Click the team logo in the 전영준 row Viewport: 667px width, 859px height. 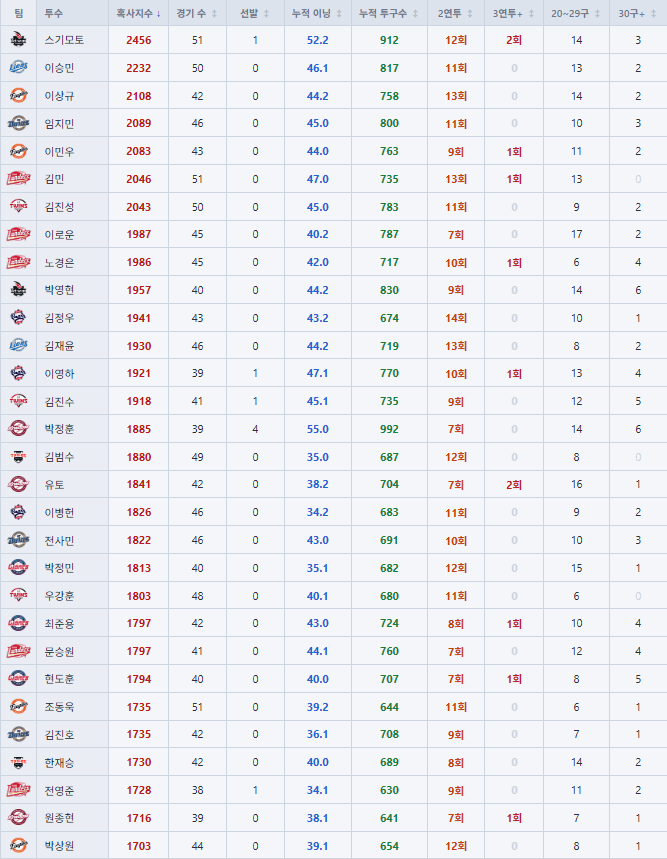pos(18,790)
